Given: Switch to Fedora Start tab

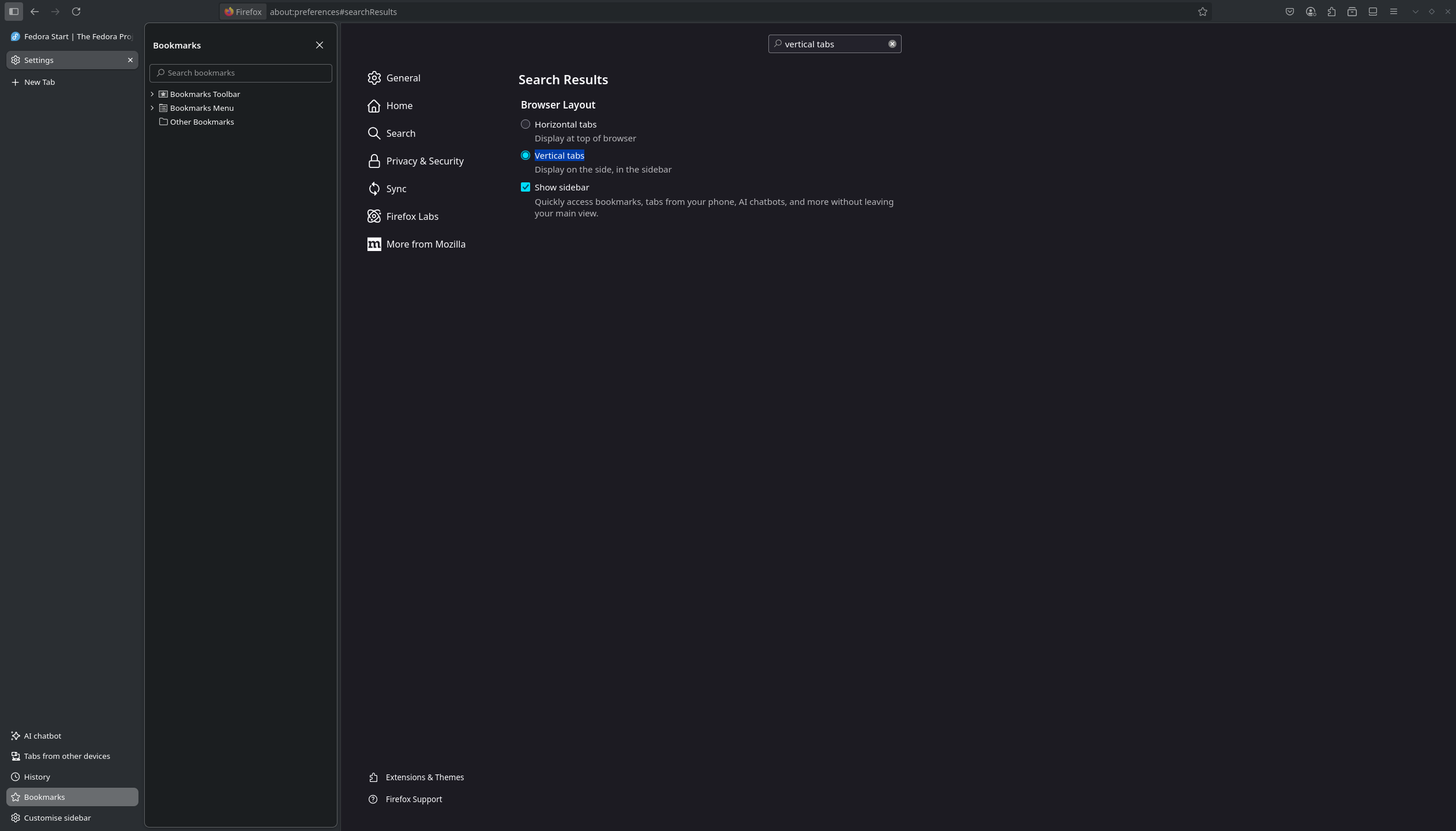Looking at the screenshot, I should [72, 36].
